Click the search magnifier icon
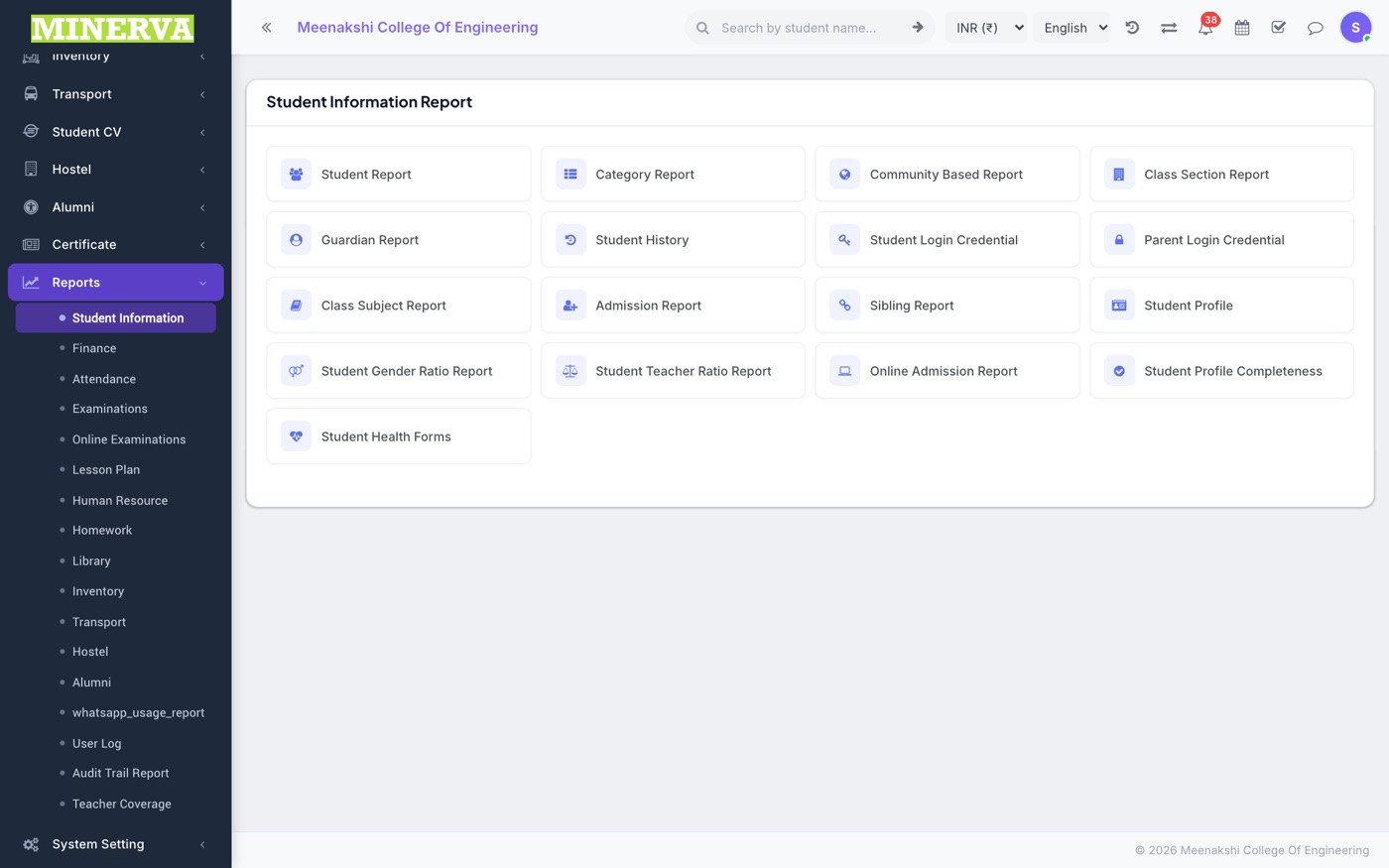The height and width of the screenshot is (868, 1389). [702, 28]
